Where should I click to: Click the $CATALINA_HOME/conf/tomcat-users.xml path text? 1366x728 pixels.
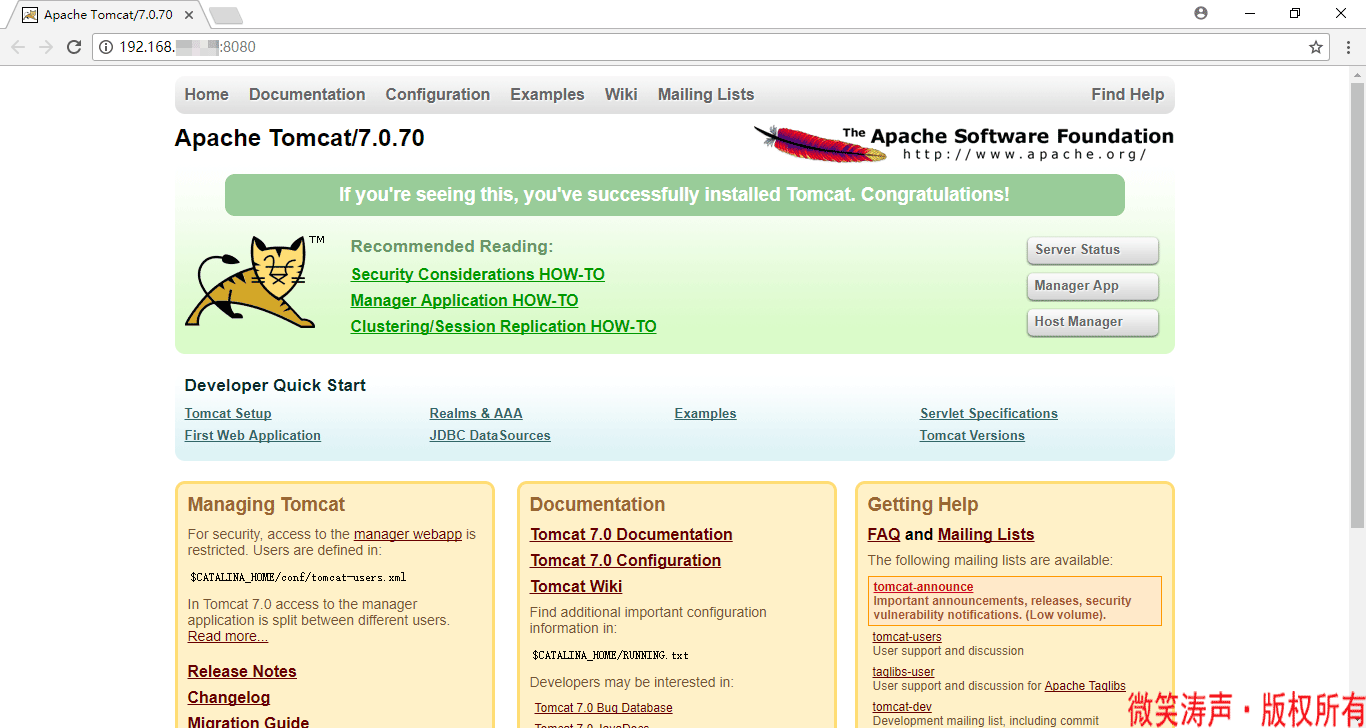[x=298, y=577]
